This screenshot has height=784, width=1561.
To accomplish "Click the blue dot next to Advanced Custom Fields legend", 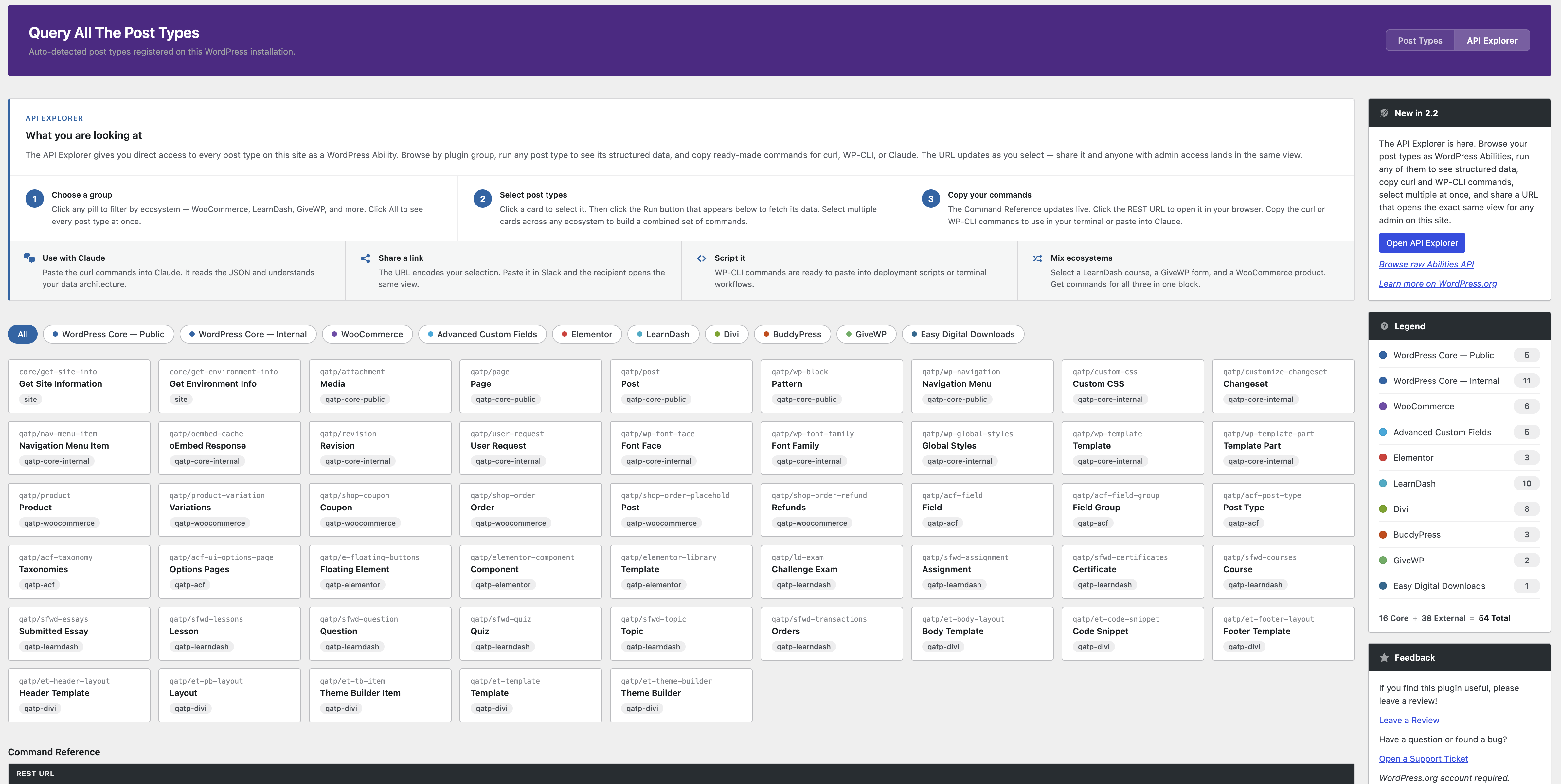I will coord(1383,432).
